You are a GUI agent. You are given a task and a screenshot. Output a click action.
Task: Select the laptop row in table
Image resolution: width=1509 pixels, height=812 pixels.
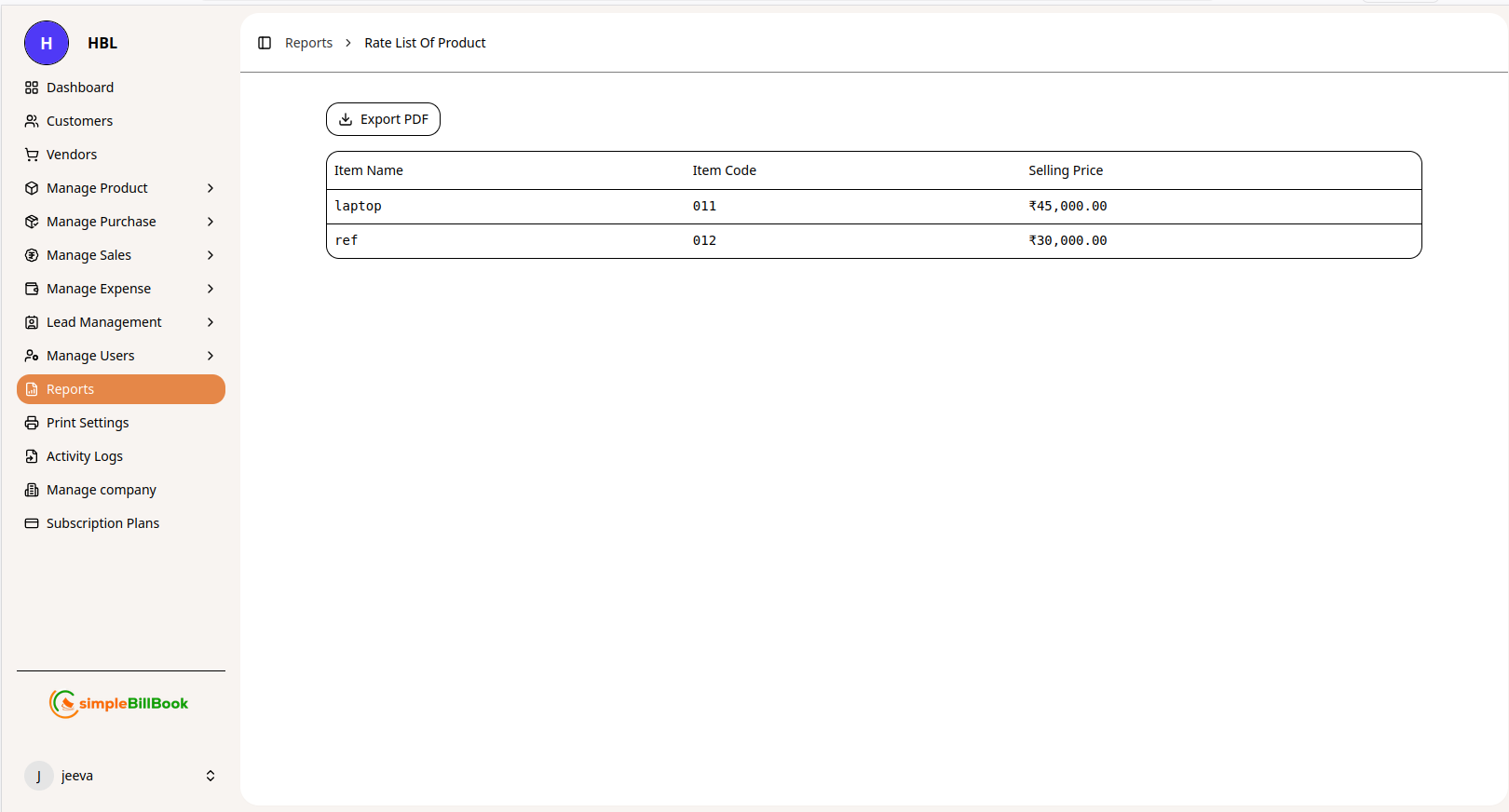pos(359,207)
